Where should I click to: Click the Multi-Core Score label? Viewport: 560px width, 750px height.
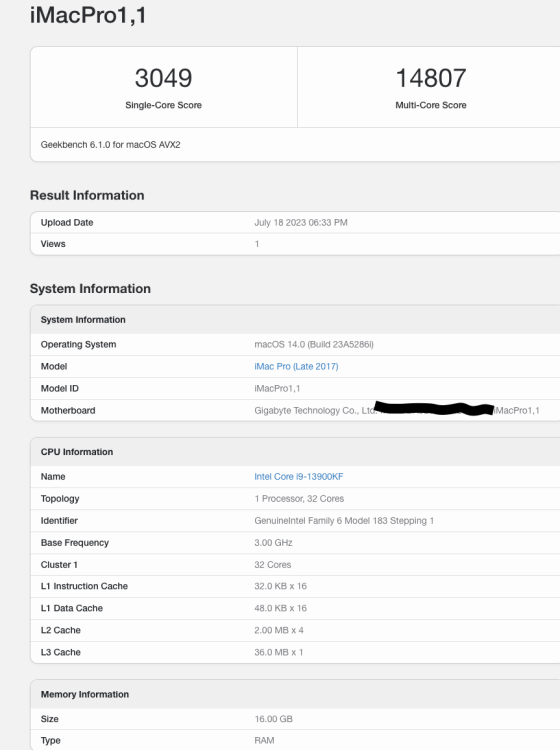tap(431, 105)
